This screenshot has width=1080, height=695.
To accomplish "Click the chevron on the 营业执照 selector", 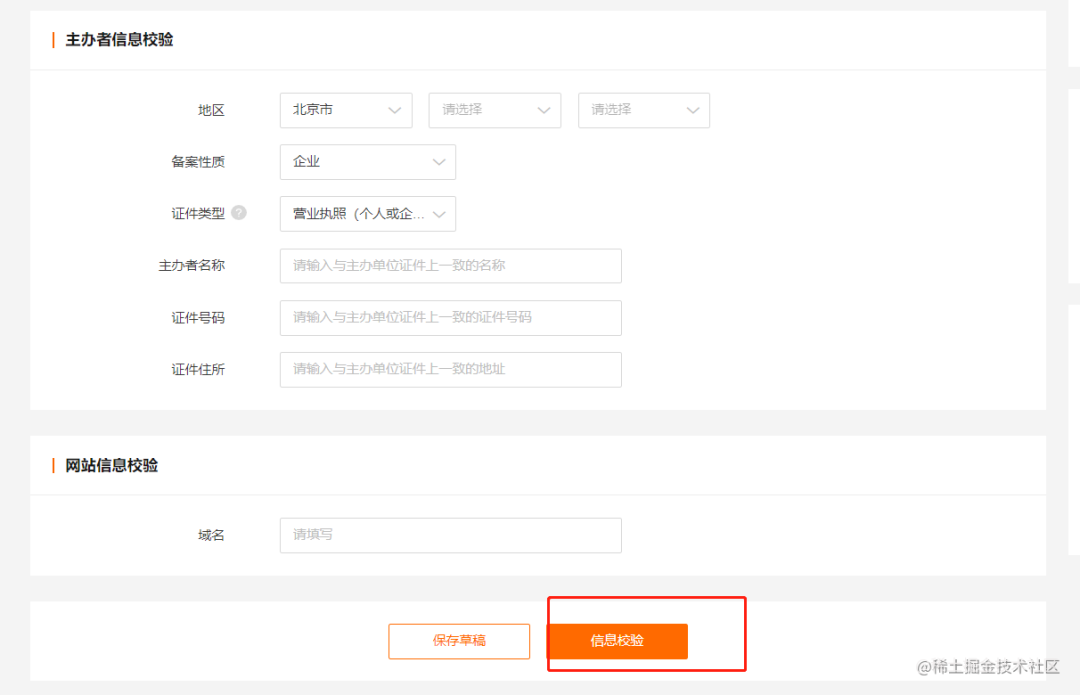I will pyautogui.click(x=438, y=213).
